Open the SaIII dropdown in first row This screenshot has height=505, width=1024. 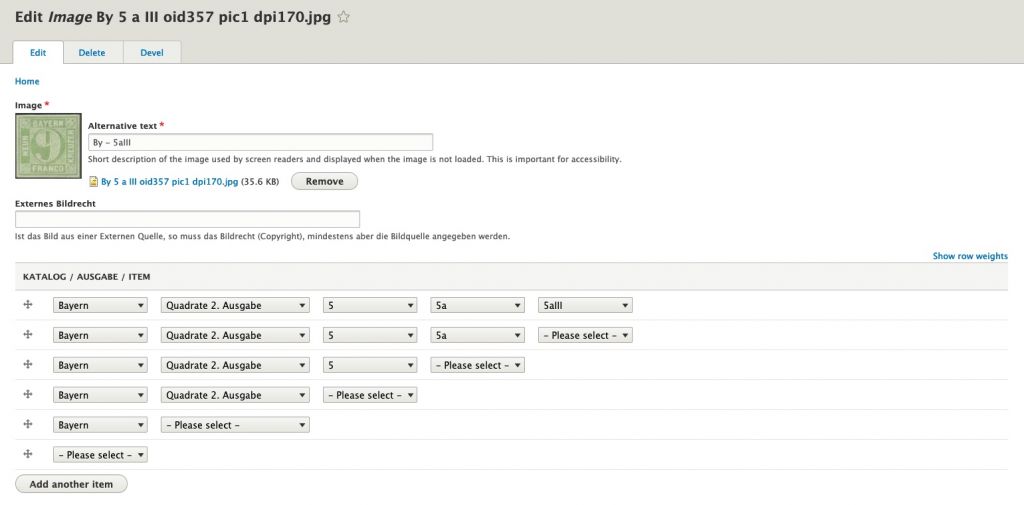click(x=585, y=306)
